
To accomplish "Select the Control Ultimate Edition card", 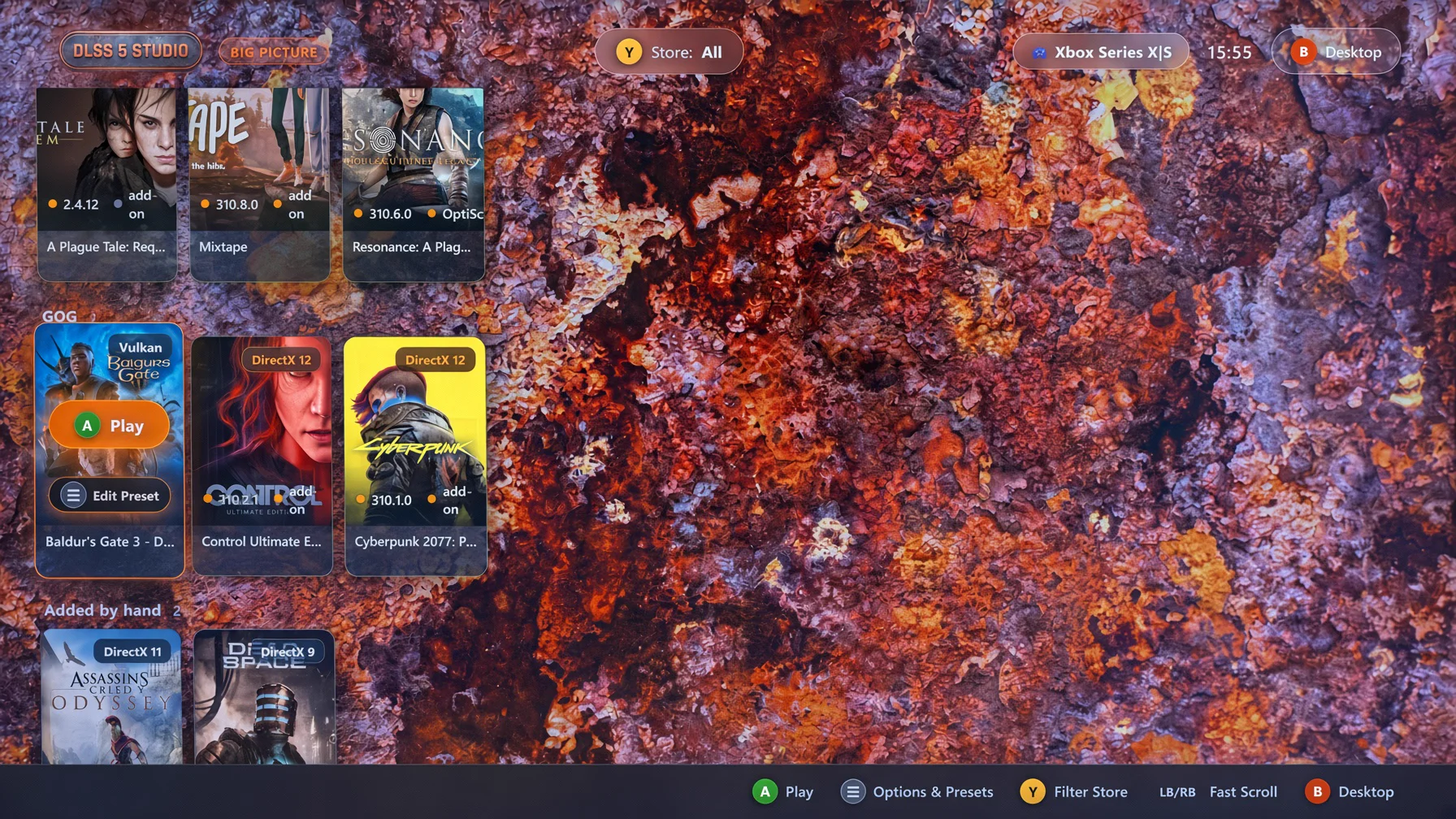I will 262,456.
